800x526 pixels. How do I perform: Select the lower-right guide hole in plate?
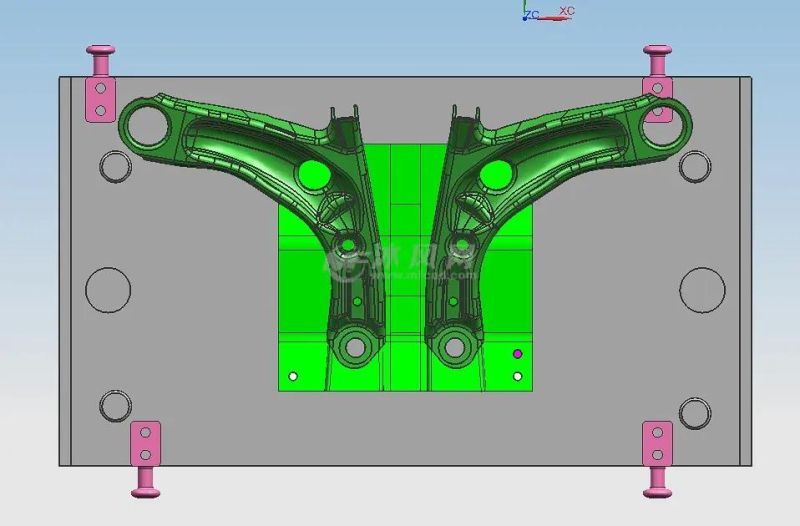click(695, 411)
